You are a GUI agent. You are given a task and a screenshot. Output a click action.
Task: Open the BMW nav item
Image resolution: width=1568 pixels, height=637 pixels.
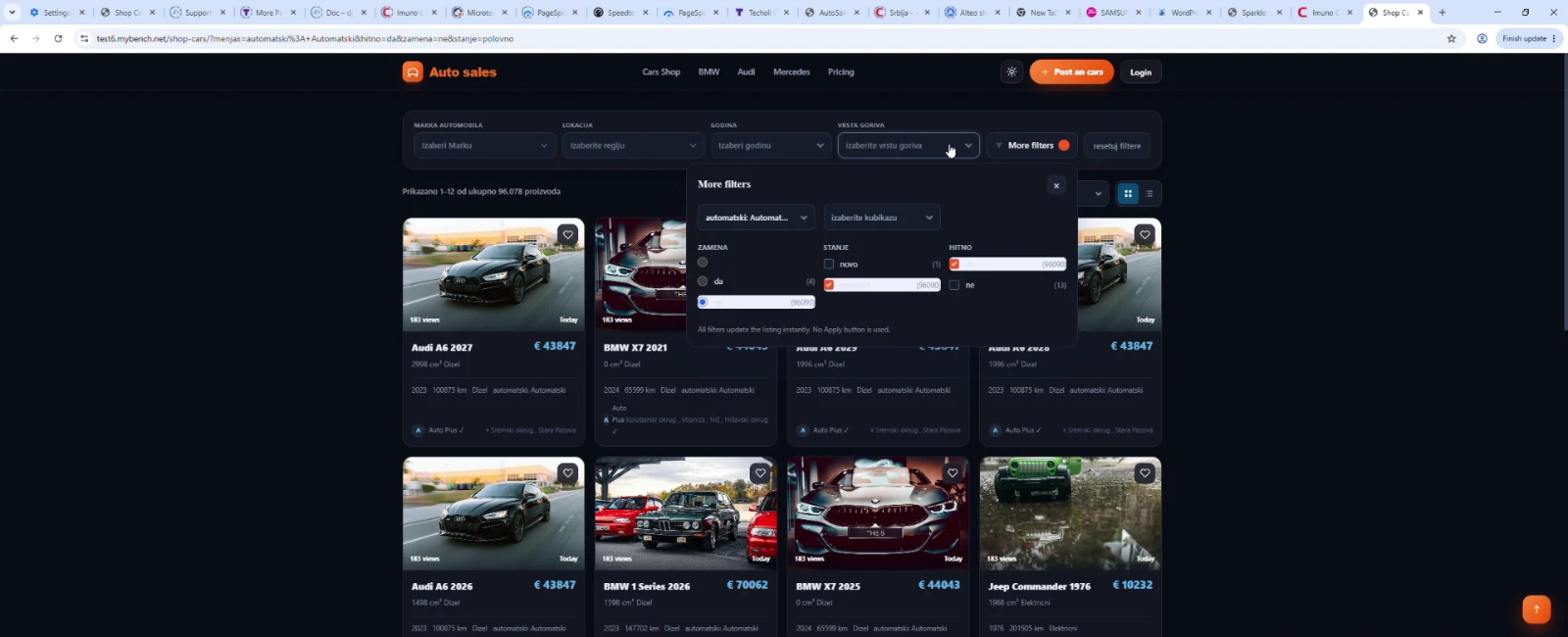pyautogui.click(x=709, y=72)
